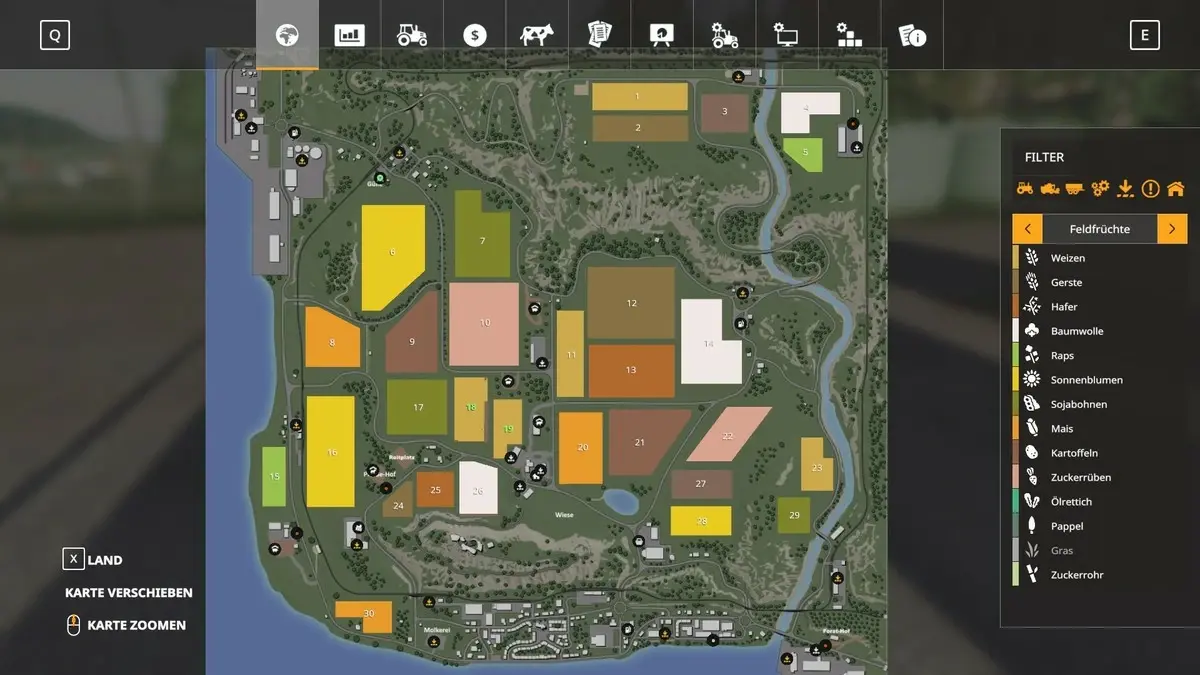Toggle the house buildings map filter

[x=1175, y=188]
